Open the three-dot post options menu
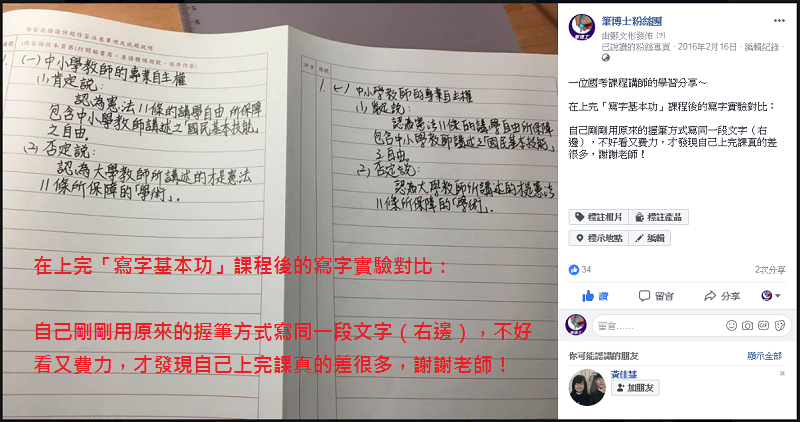This screenshot has width=800, height=422. coord(779,20)
